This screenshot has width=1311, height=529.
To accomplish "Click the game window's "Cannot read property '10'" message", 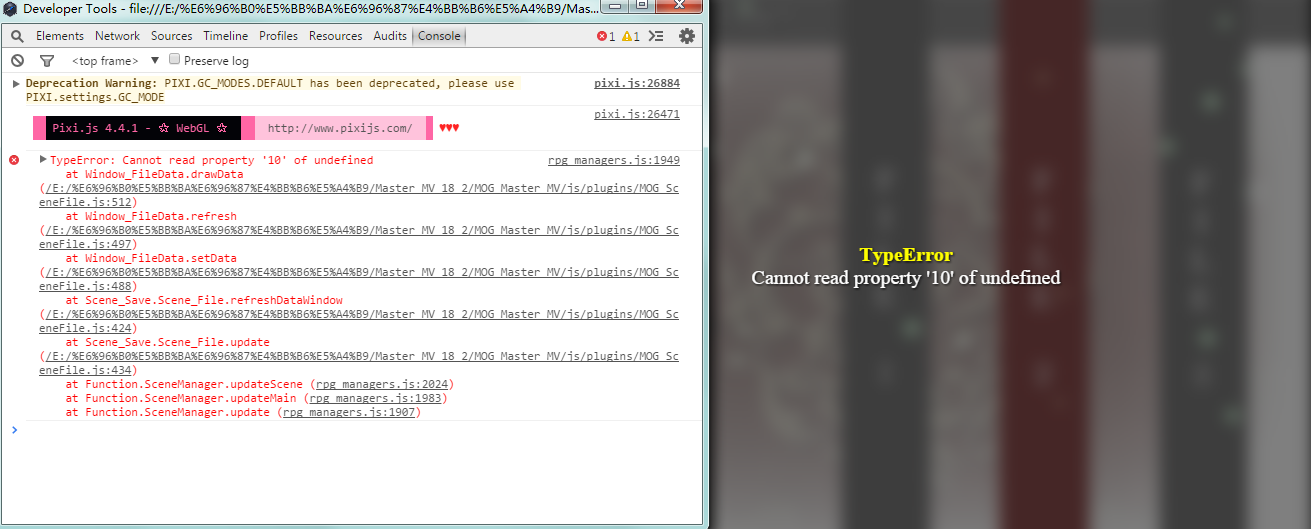I will [x=906, y=278].
